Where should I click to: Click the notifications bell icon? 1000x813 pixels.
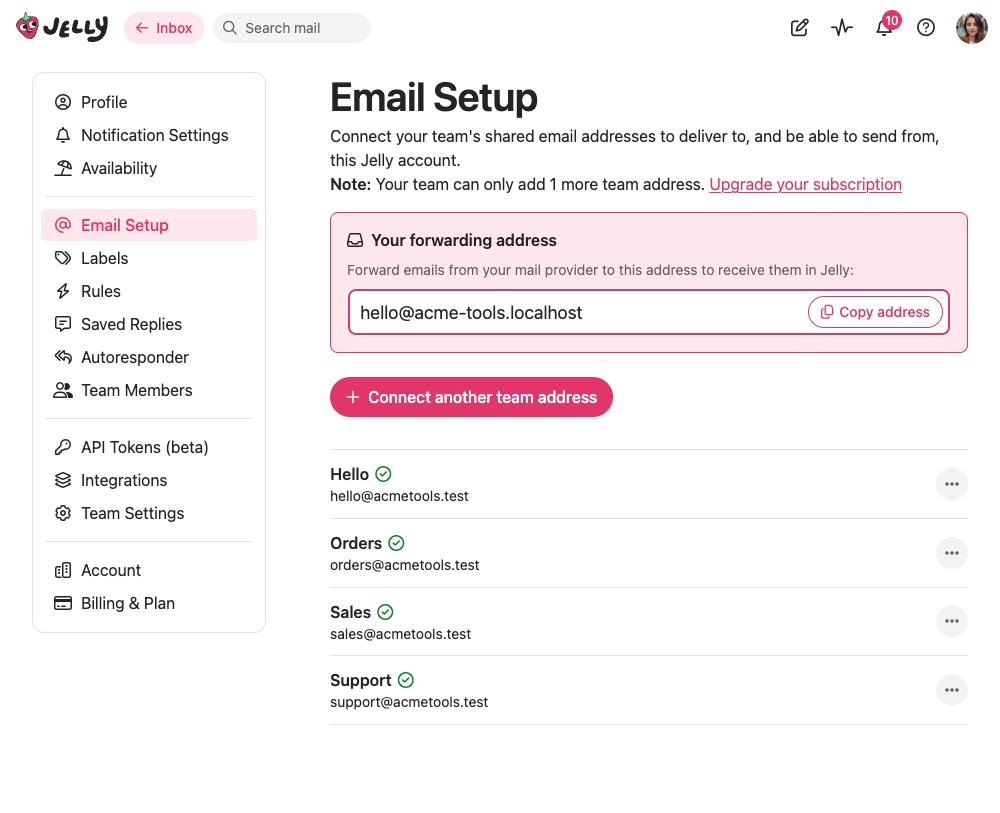point(883,28)
